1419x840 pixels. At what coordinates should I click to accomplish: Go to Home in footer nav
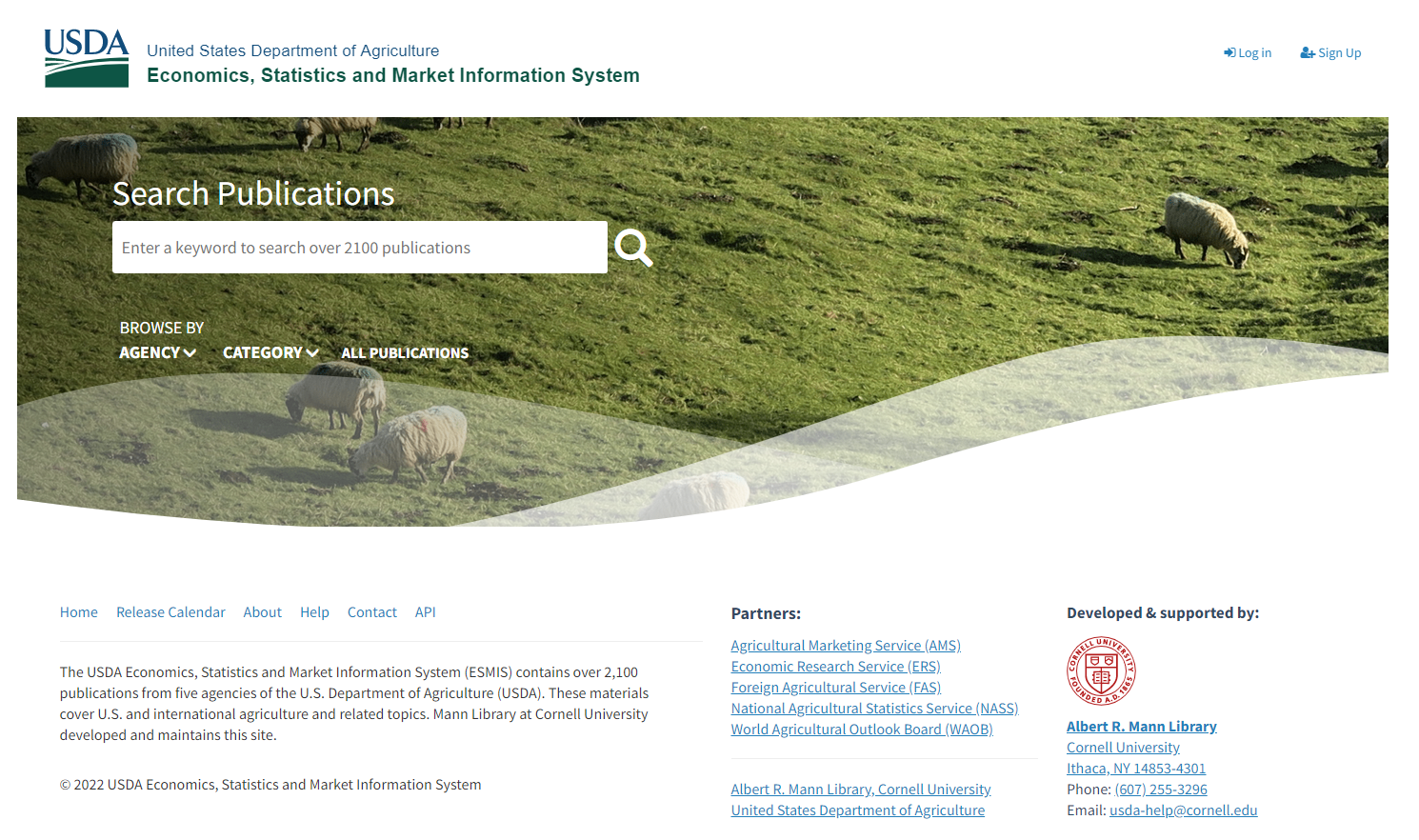pyautogui.click(x=79, y=612)
